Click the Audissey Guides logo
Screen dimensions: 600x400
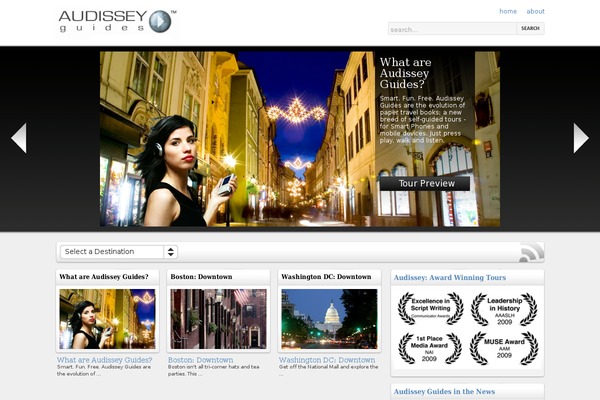click(117, 21)
